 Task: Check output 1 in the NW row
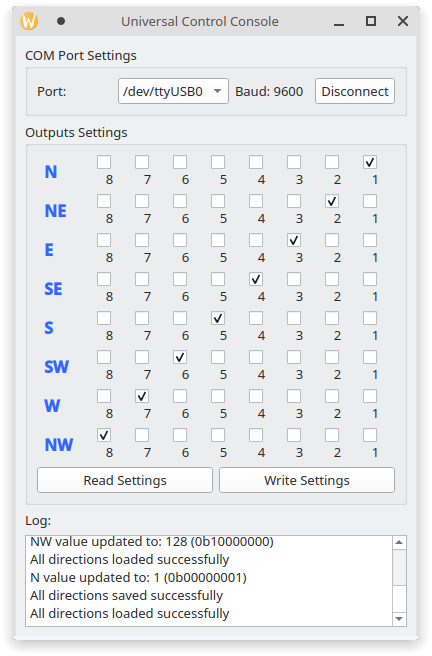coord(370,435)
